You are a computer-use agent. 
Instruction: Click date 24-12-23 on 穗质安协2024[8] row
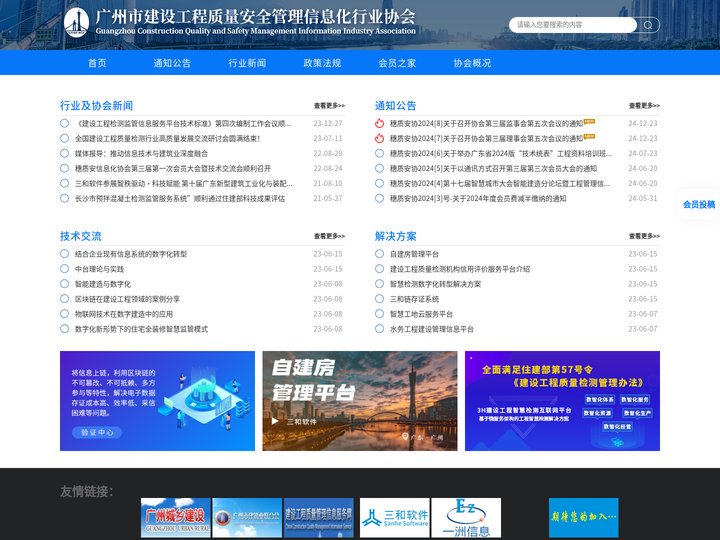[643, 124]
